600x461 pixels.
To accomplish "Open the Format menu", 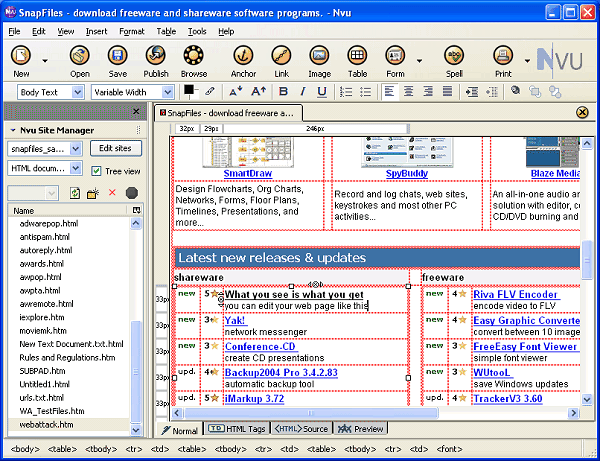I will click(x=132, y=31).
